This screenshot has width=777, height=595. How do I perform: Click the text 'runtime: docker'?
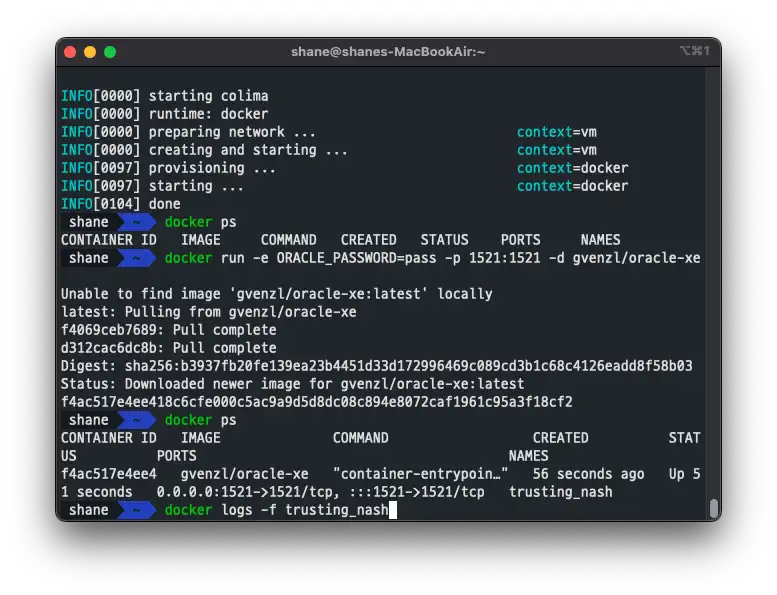[209, 114]
